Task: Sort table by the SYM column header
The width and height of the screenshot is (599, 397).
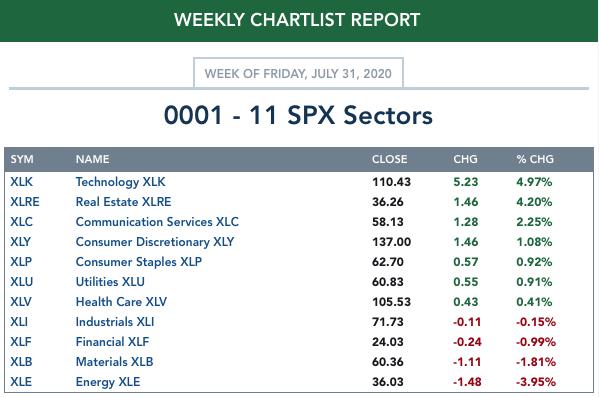Action: 22,159
